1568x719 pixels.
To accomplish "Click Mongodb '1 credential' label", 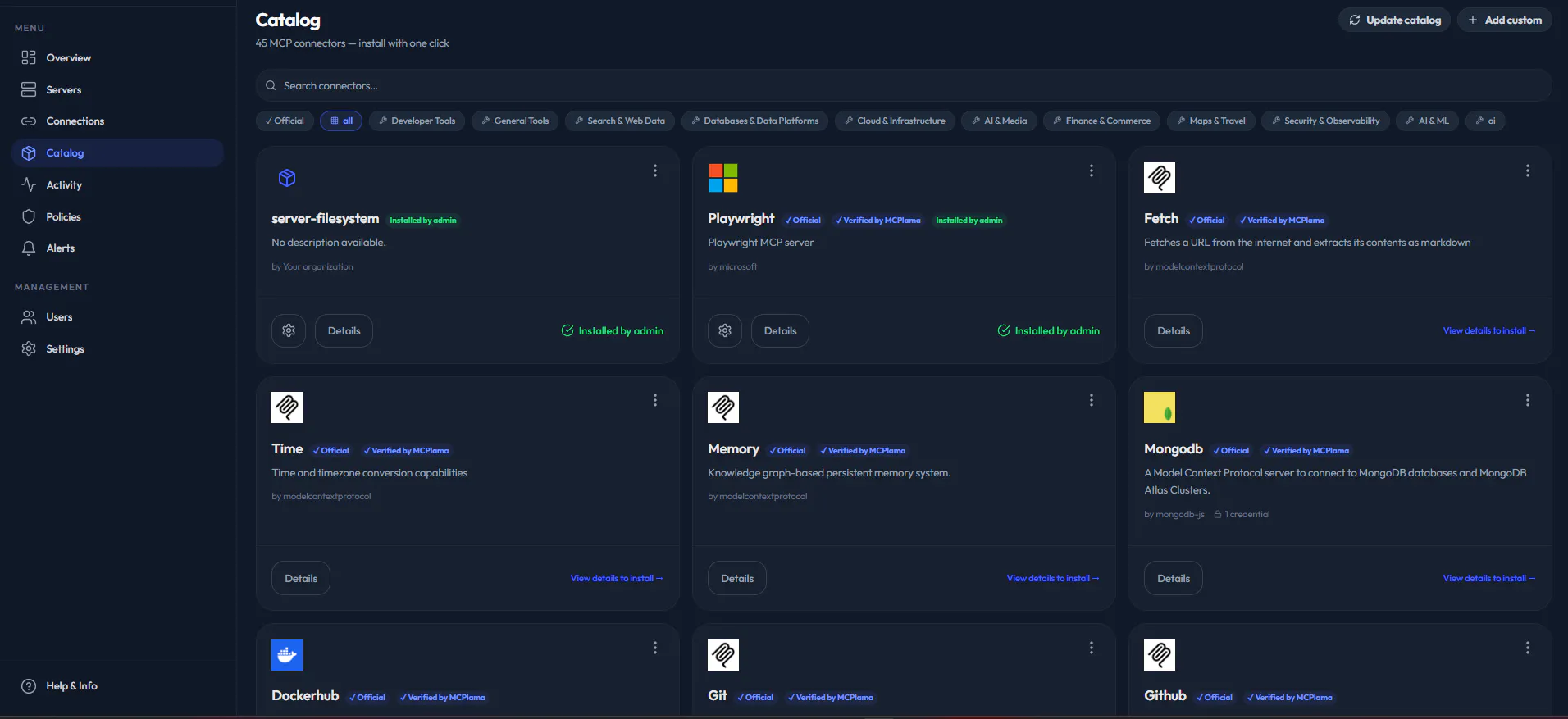I will coord(1242,514).
